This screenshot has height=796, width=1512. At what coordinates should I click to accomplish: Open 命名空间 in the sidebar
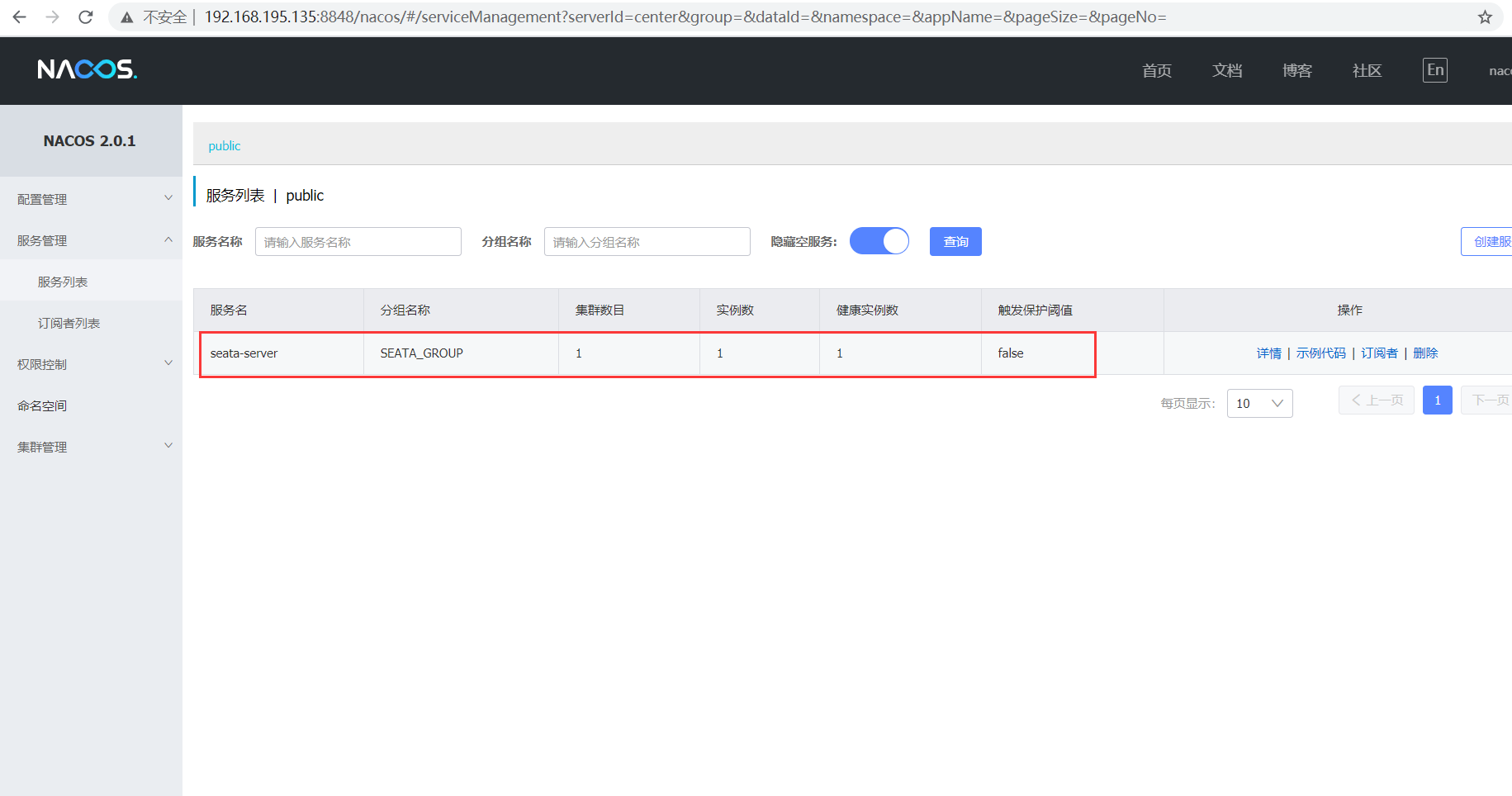pyautogui.click(x=42, y=405)
